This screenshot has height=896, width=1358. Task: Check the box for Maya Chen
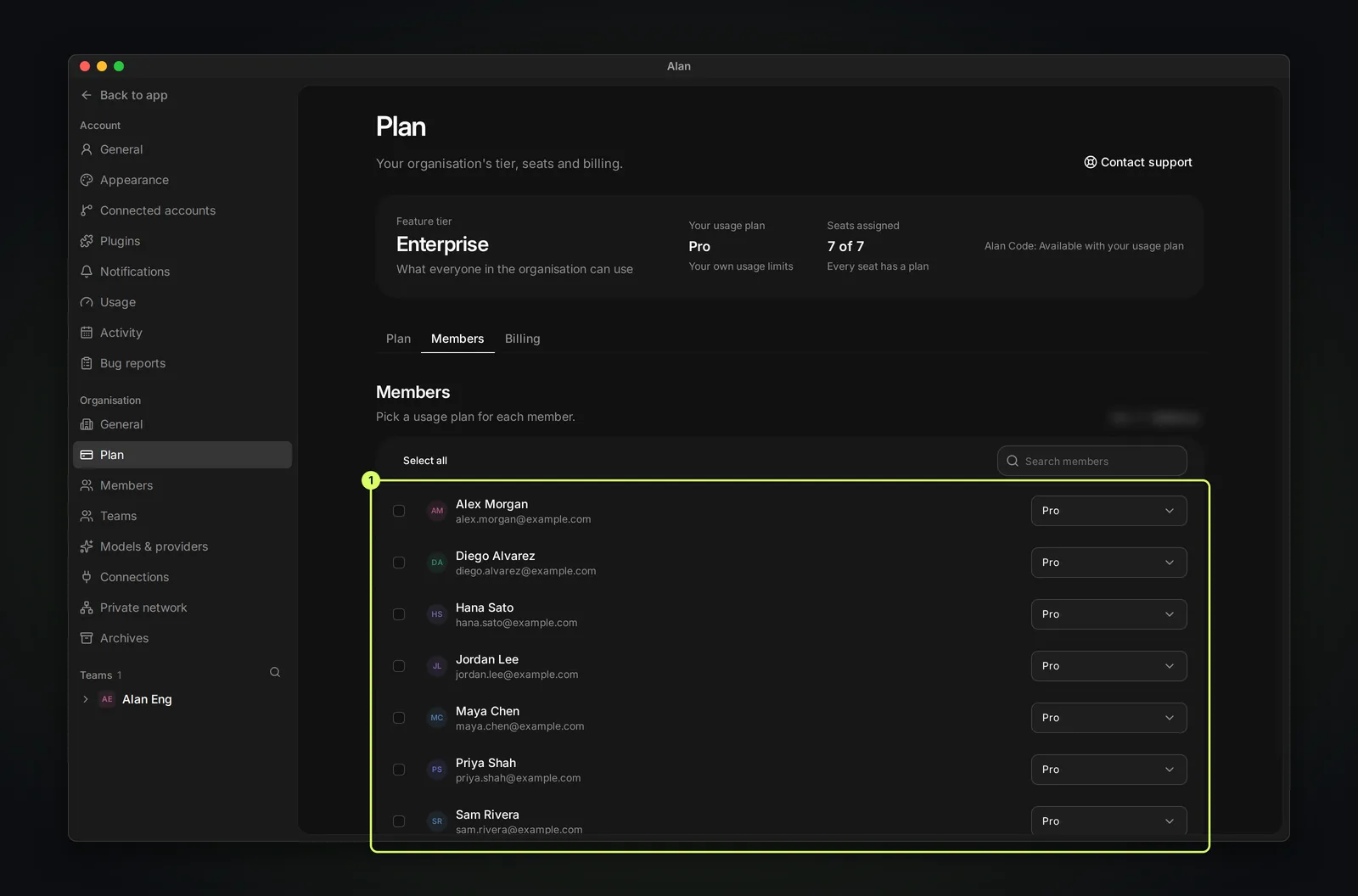point(399,718)
